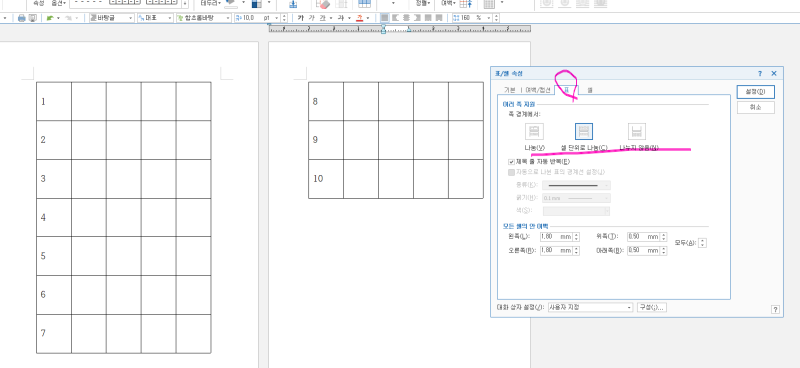Switch to the 기본 tab

click(510, 90)
